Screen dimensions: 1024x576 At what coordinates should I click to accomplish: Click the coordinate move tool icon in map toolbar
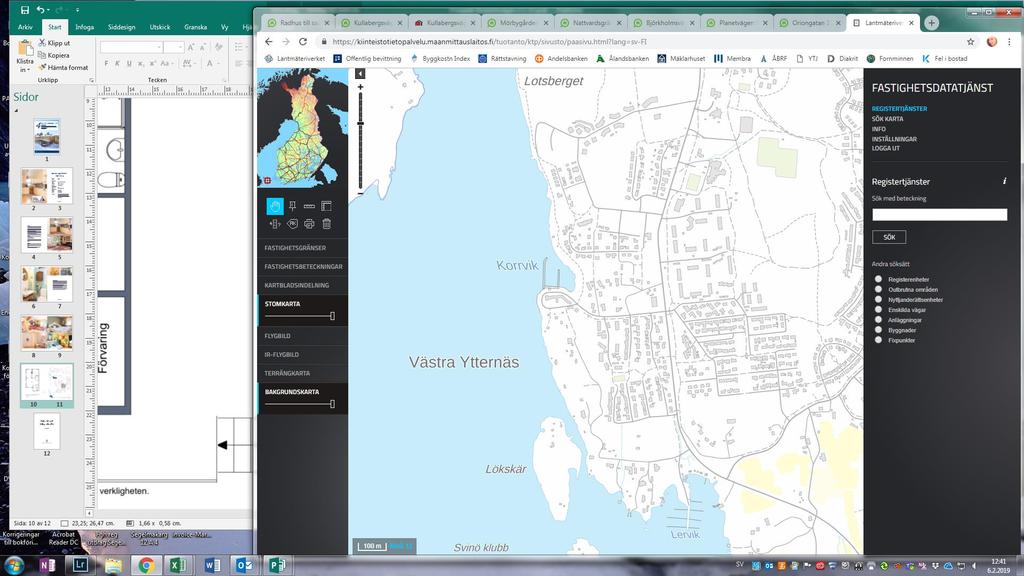click(x=274, y=224)
